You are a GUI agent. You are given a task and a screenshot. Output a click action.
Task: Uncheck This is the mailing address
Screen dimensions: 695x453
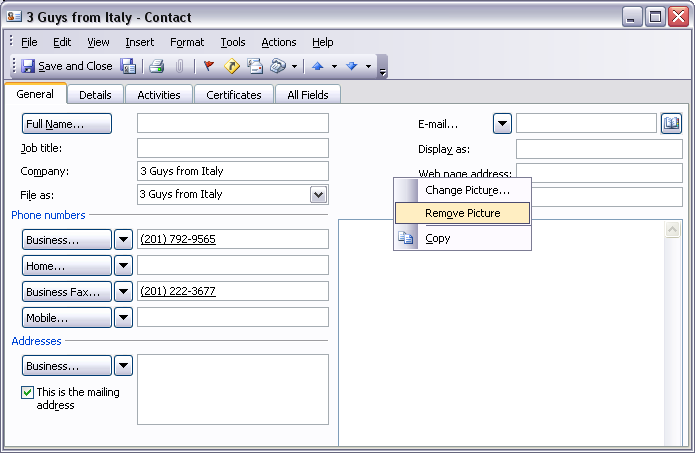point(27,392)
